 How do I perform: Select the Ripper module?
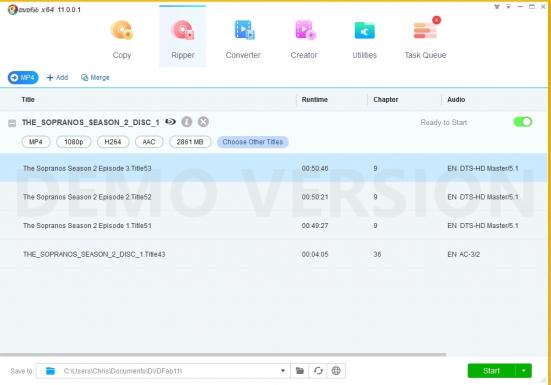click(x=183, y=37)
